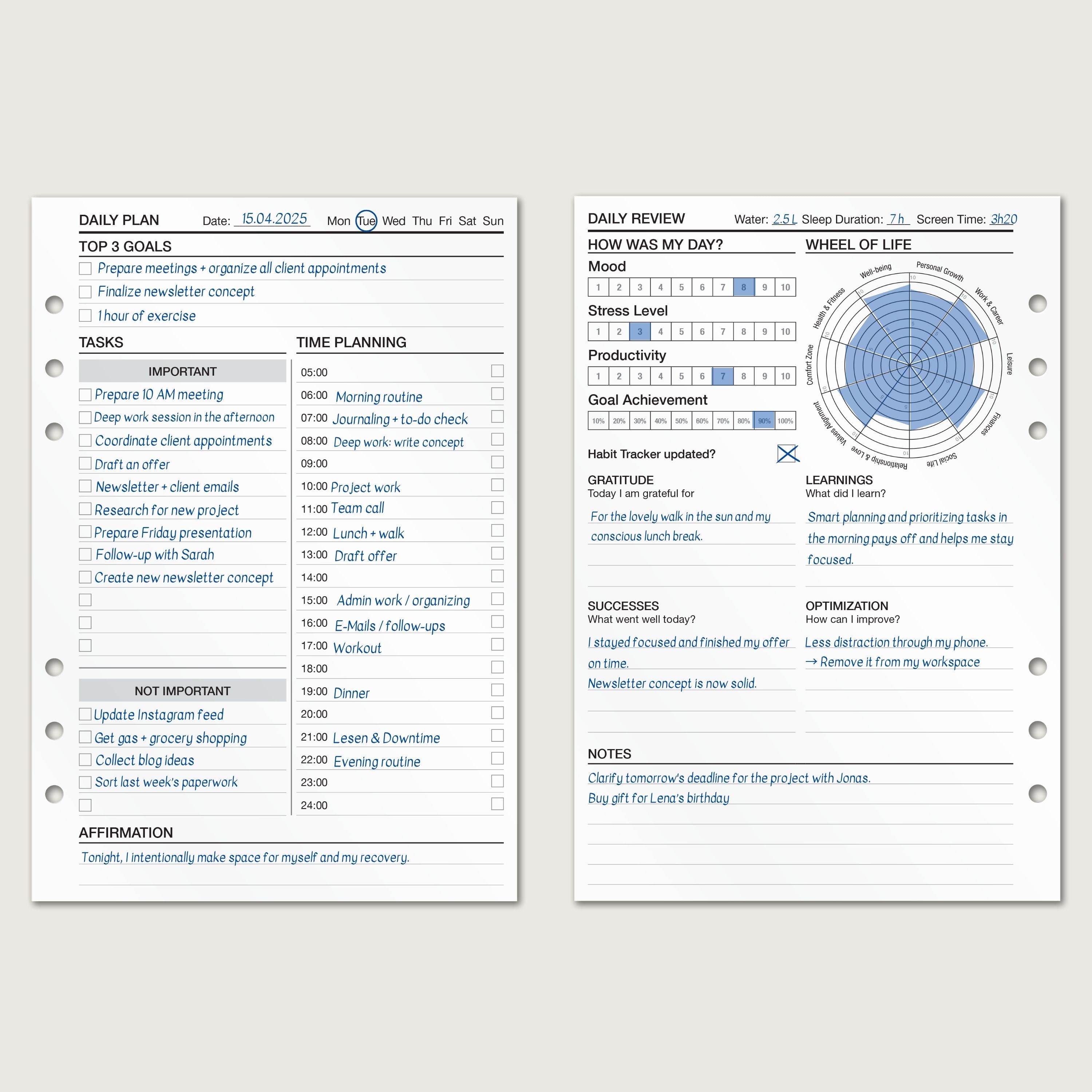
Task: Tick the checkbox for 06:00 Morning routine
Action: (497, 394)
